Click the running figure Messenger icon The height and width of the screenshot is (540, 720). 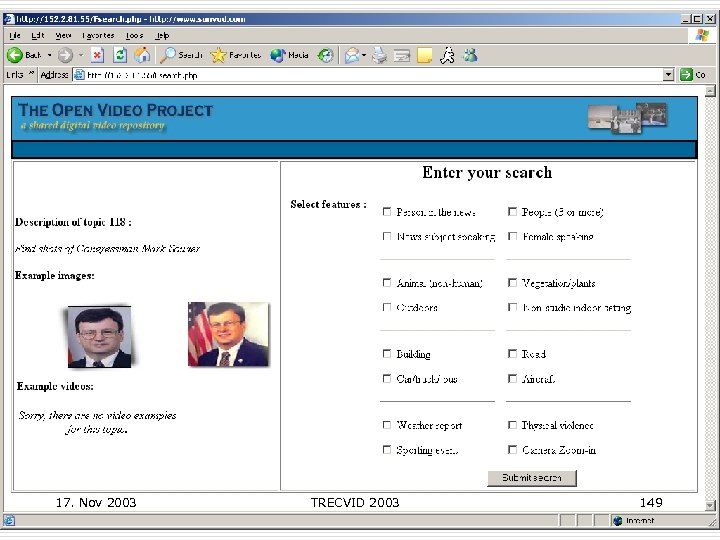(447, 55)
